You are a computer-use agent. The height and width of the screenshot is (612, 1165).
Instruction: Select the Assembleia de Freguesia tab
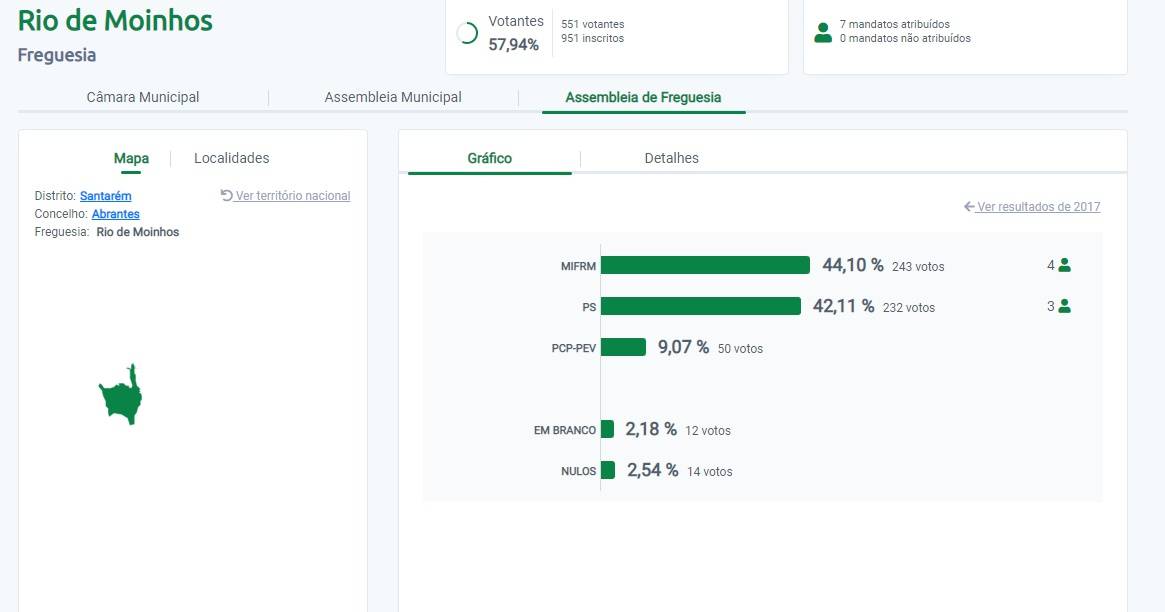(643, 97)
